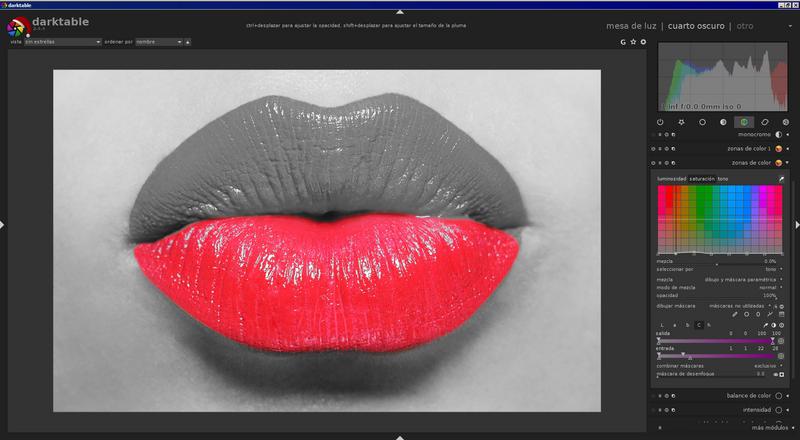
Task: Invert the parametric mask with half-circle icon
Action: pyautogui.click(x=773, y=325)
